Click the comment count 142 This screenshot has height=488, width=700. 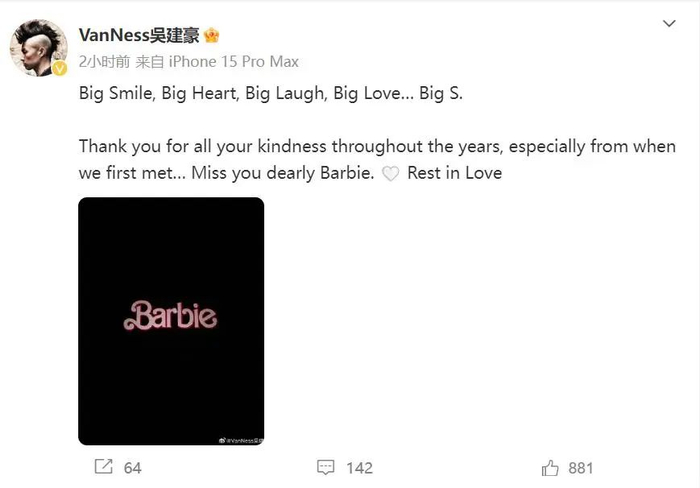tap(358, 467)
